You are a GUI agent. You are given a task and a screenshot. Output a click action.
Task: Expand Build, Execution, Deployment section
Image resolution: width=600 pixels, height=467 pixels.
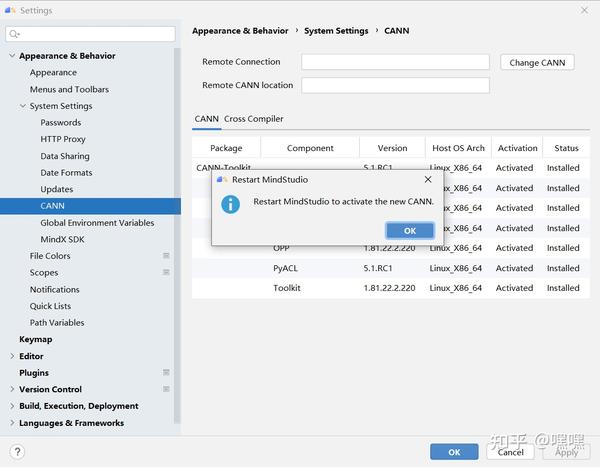point(11,406)
